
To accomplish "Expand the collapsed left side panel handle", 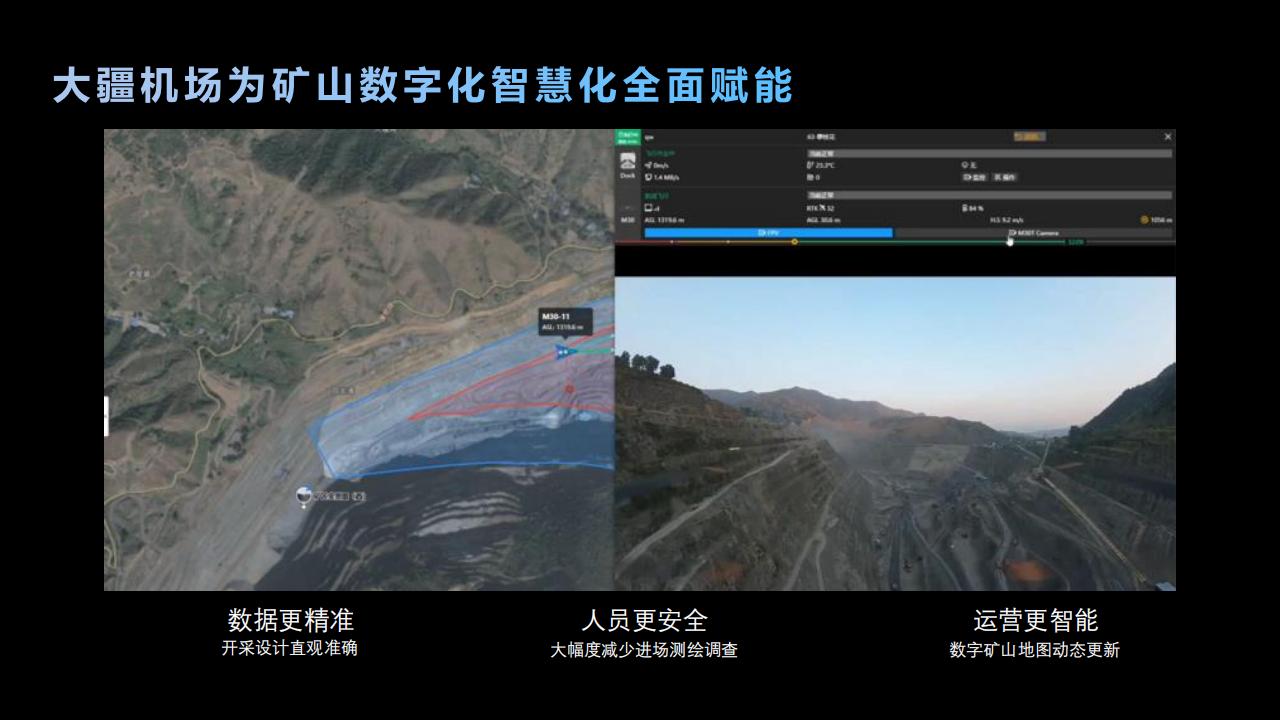I will click(x=106, y=416).
